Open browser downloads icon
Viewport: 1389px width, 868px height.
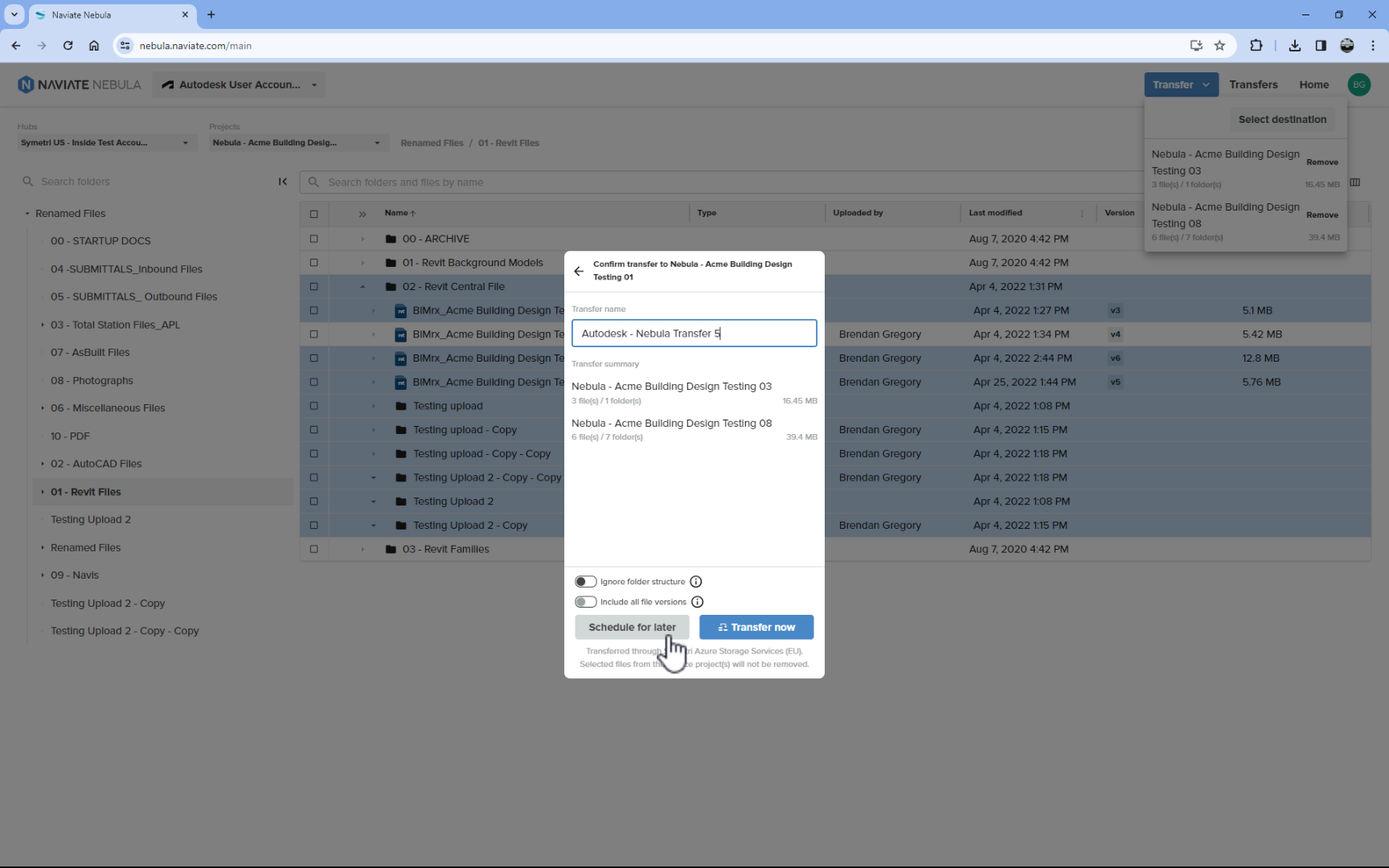[x=1294, y=46]
